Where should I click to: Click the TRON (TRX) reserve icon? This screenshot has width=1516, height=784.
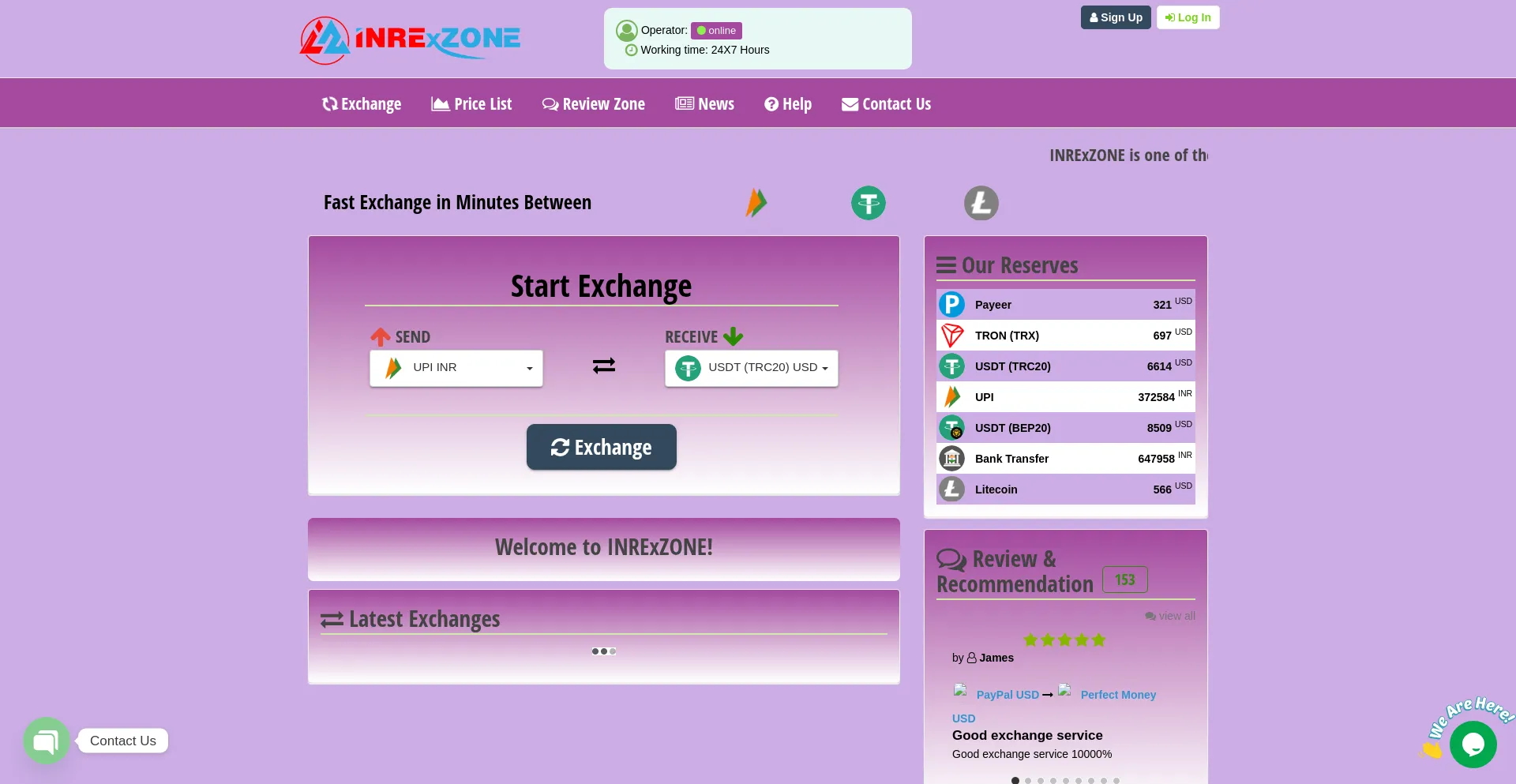tap(951, 335)
